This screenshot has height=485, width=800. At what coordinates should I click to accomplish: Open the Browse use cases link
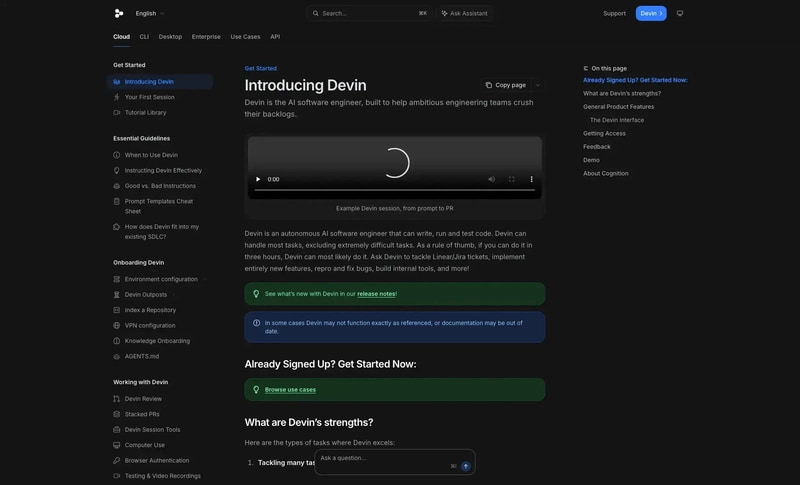[290, 390]
